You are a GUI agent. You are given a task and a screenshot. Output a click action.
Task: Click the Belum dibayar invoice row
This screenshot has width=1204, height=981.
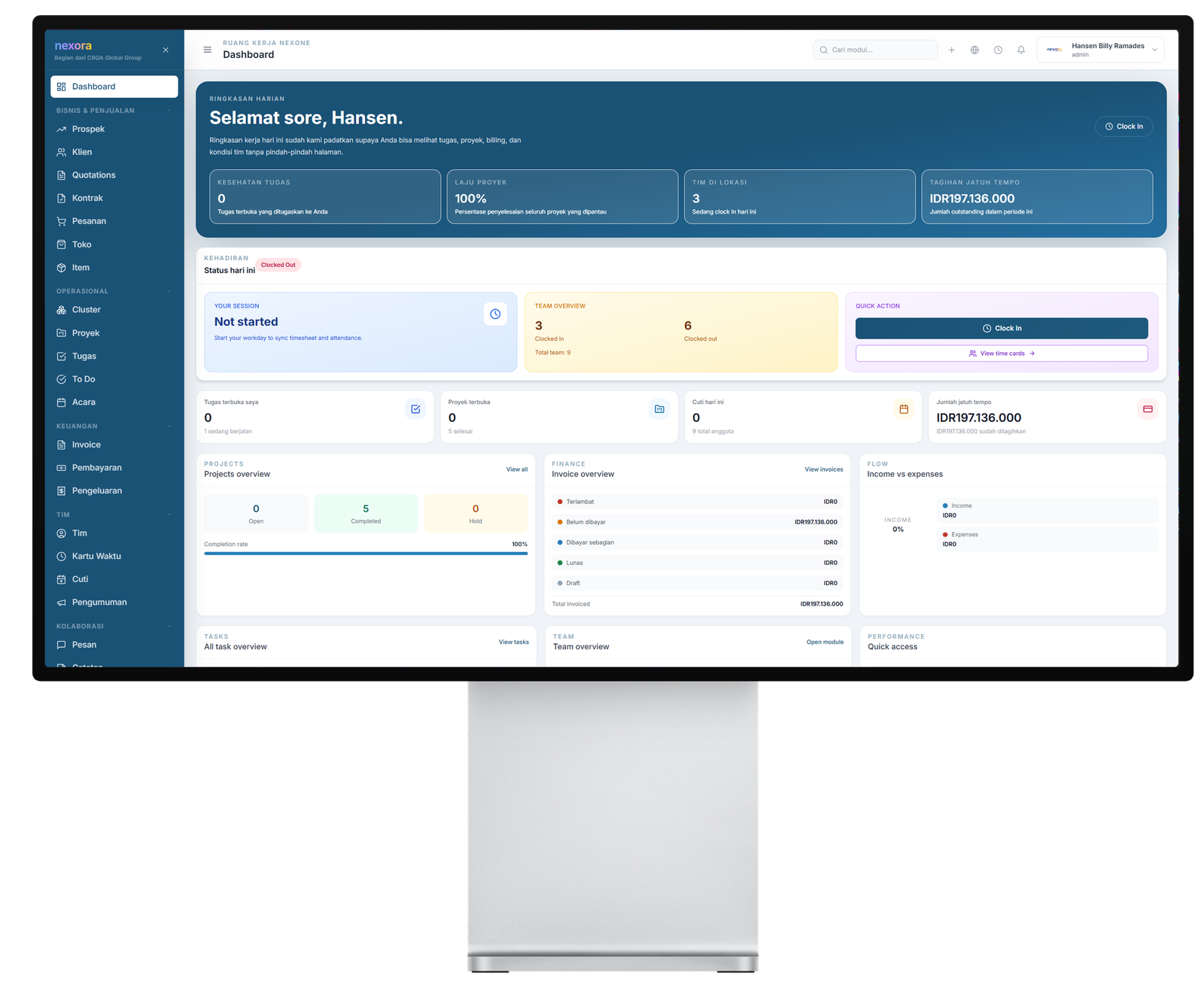697,522
